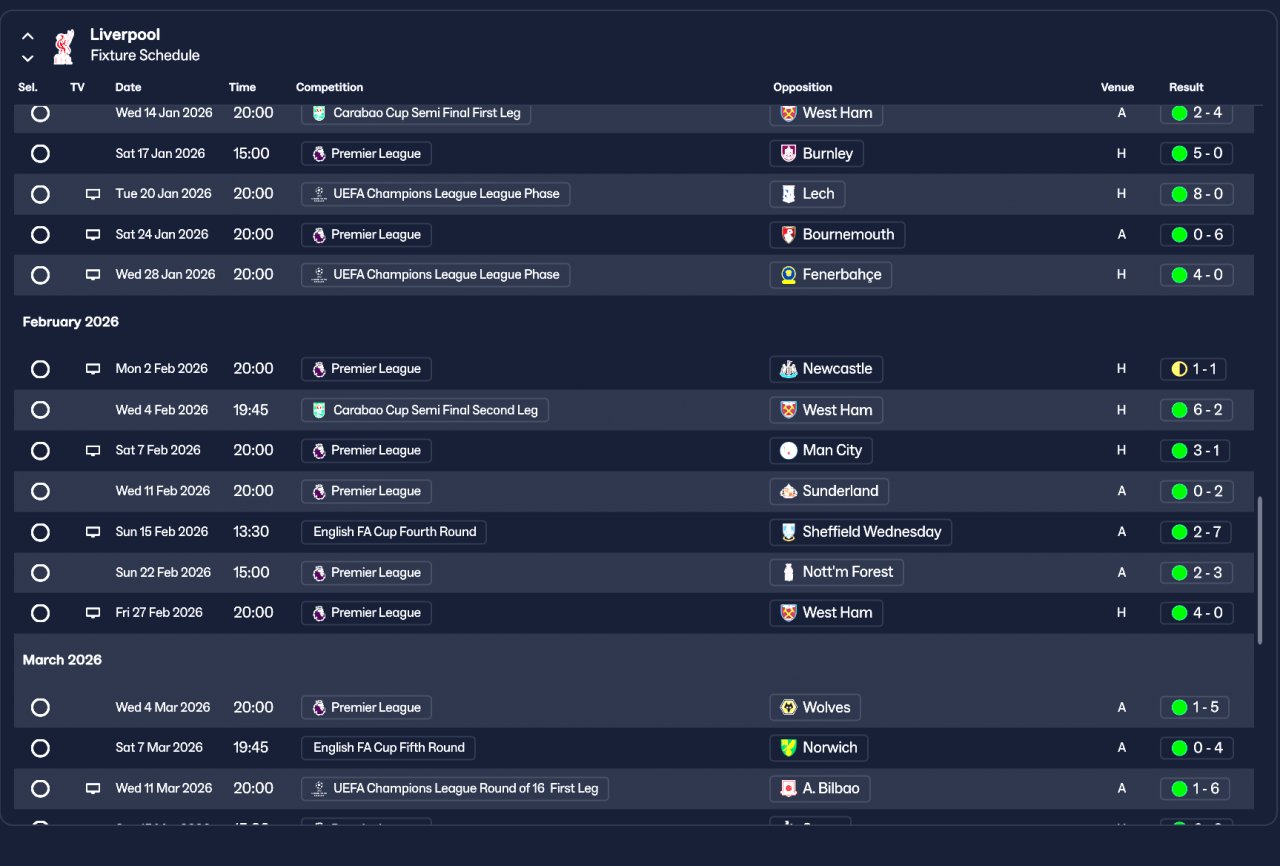1280x866 pixels.
Task: Select the Wed 11 Feb 2026 fixture radio button
Action: pyautogui.click(x=40, y=491)
